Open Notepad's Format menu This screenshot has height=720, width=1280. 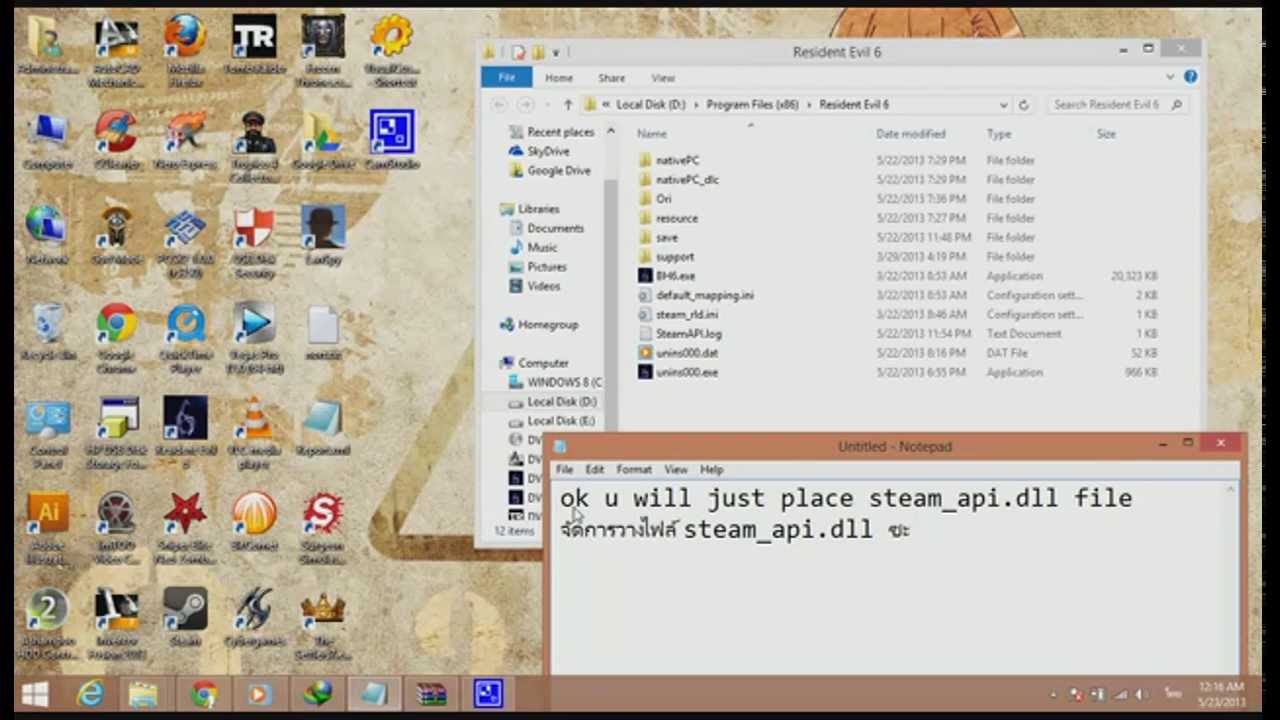pyautogui.click(x=634, y=469)
